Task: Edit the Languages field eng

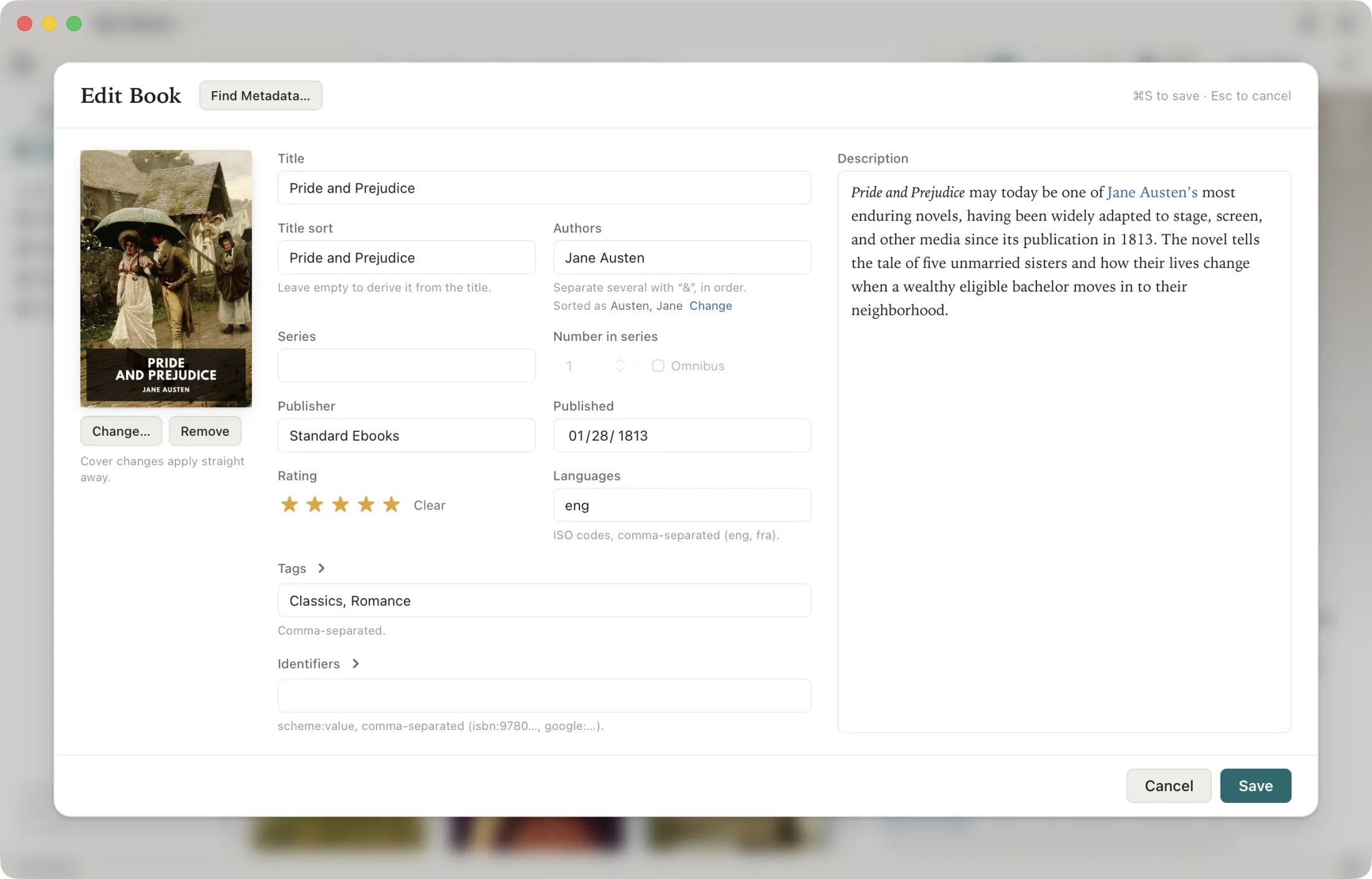Action: (x=682, y=505)
